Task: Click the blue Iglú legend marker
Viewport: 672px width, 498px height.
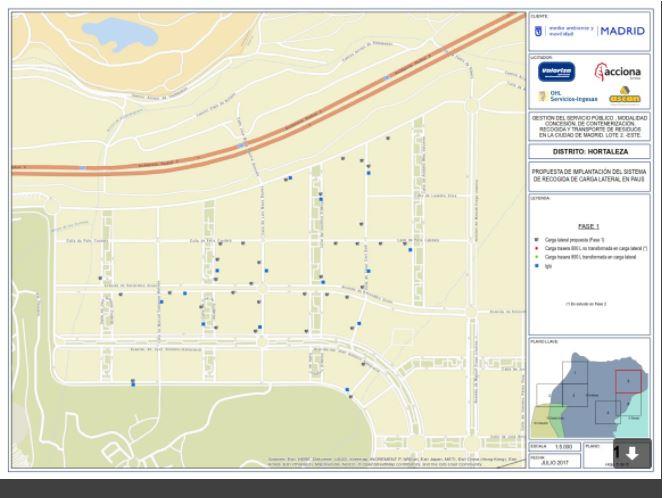Action: pyautogui.click(x=536, y=265)
